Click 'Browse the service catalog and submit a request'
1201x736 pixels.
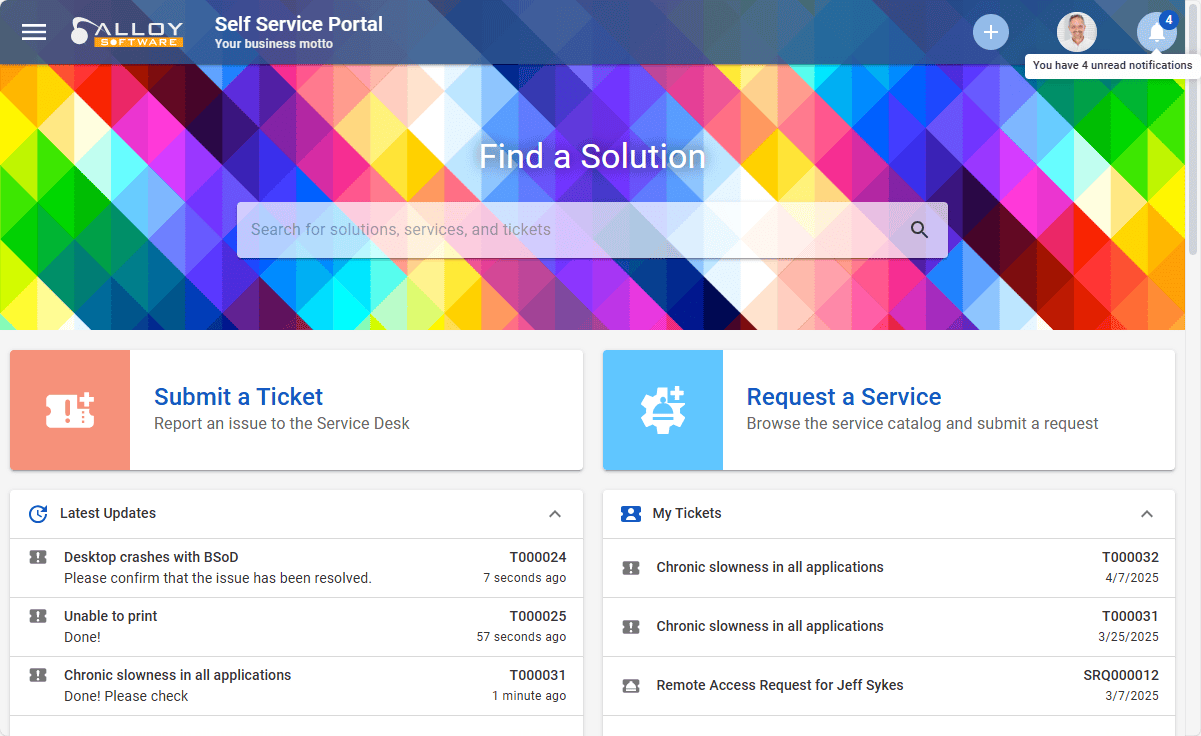click(x=923, y=424)
